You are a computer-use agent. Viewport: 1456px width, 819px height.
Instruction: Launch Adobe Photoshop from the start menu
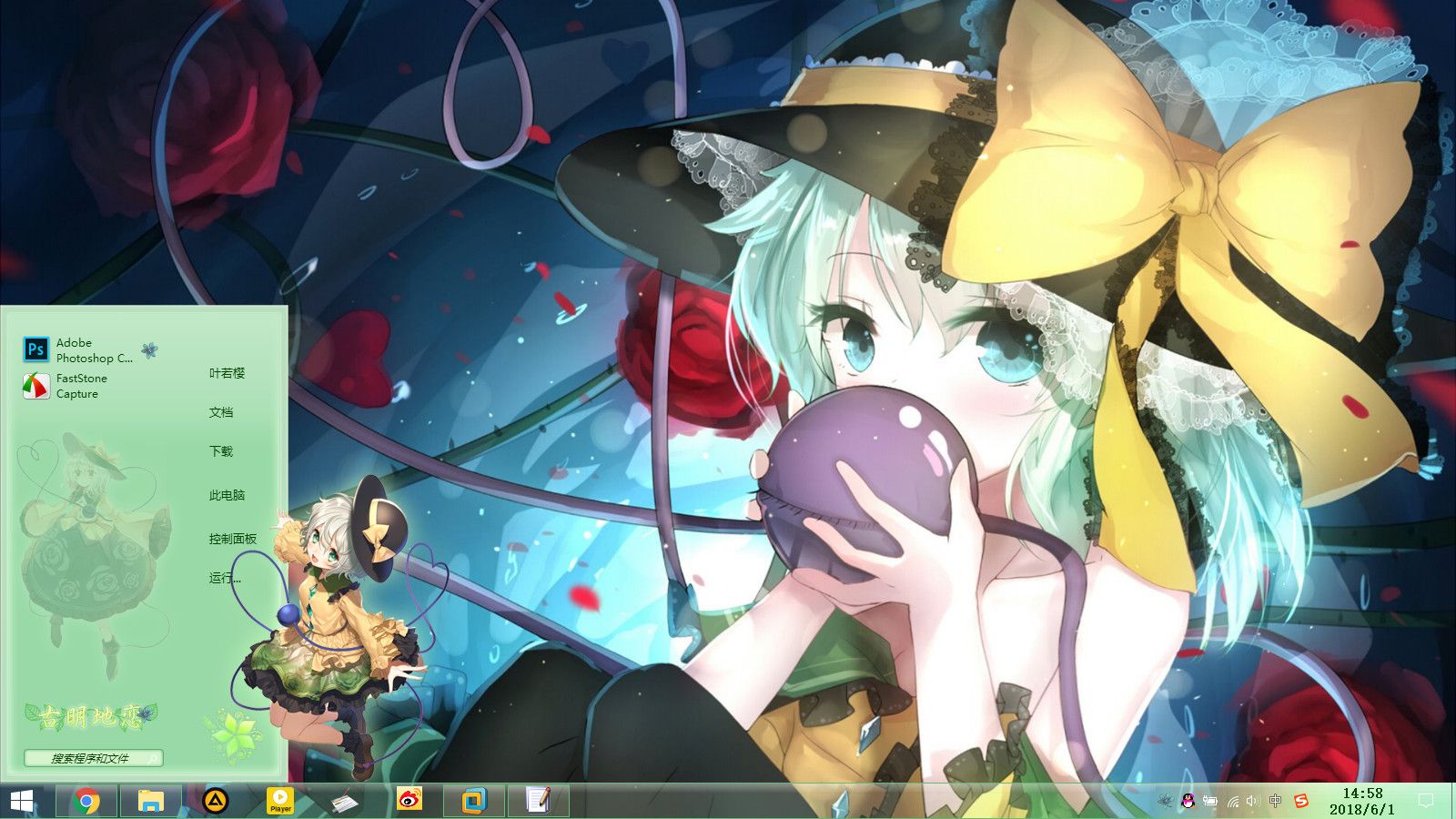[x=78, y=350]
